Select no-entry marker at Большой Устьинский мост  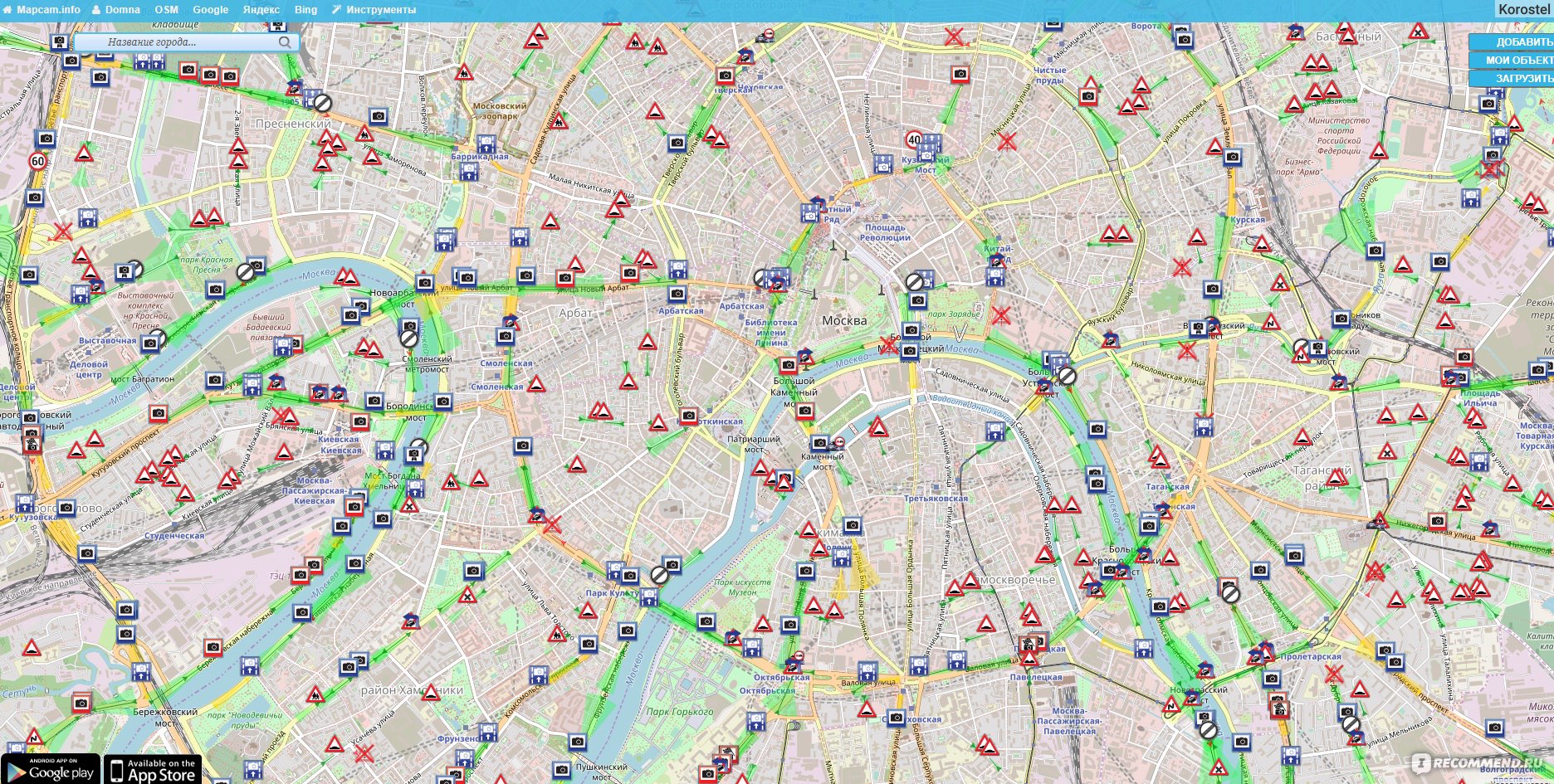pyautogui.click(x=1067, y=376)
